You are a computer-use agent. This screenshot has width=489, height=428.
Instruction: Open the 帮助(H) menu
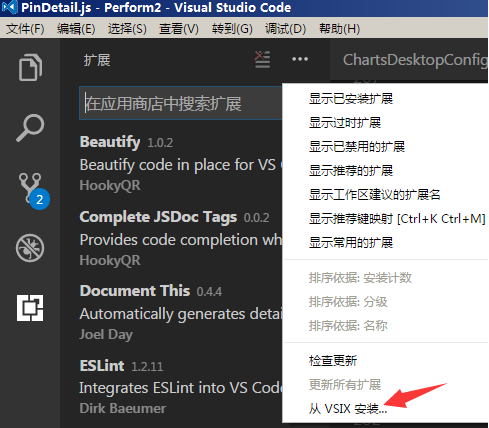coord(340,29)
